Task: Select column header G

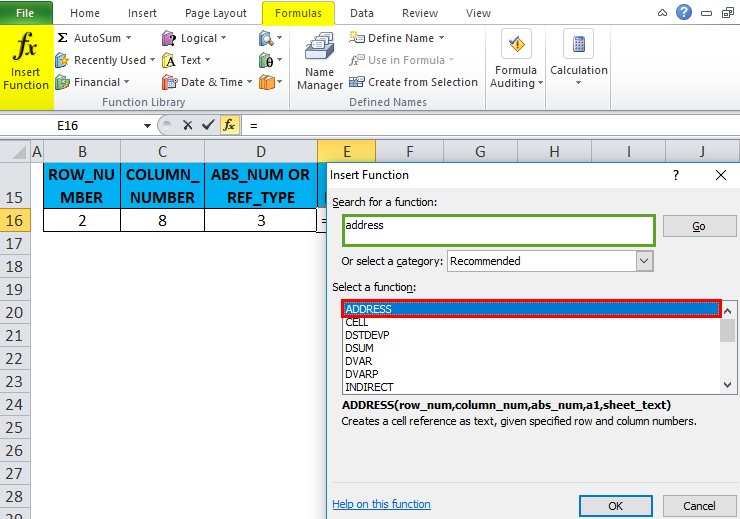Action: click(480, 152)
